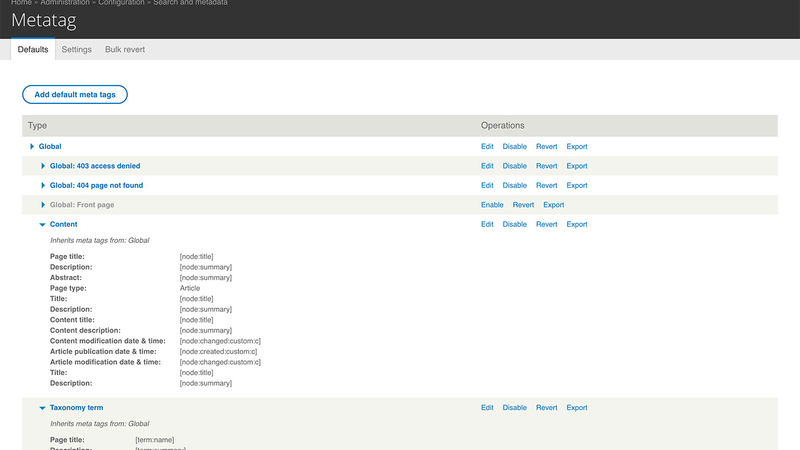Image resolution: width=800 pixels, height=450 pixels.
Task: Open the Settings tab
Action: click(x=77, y=49)
